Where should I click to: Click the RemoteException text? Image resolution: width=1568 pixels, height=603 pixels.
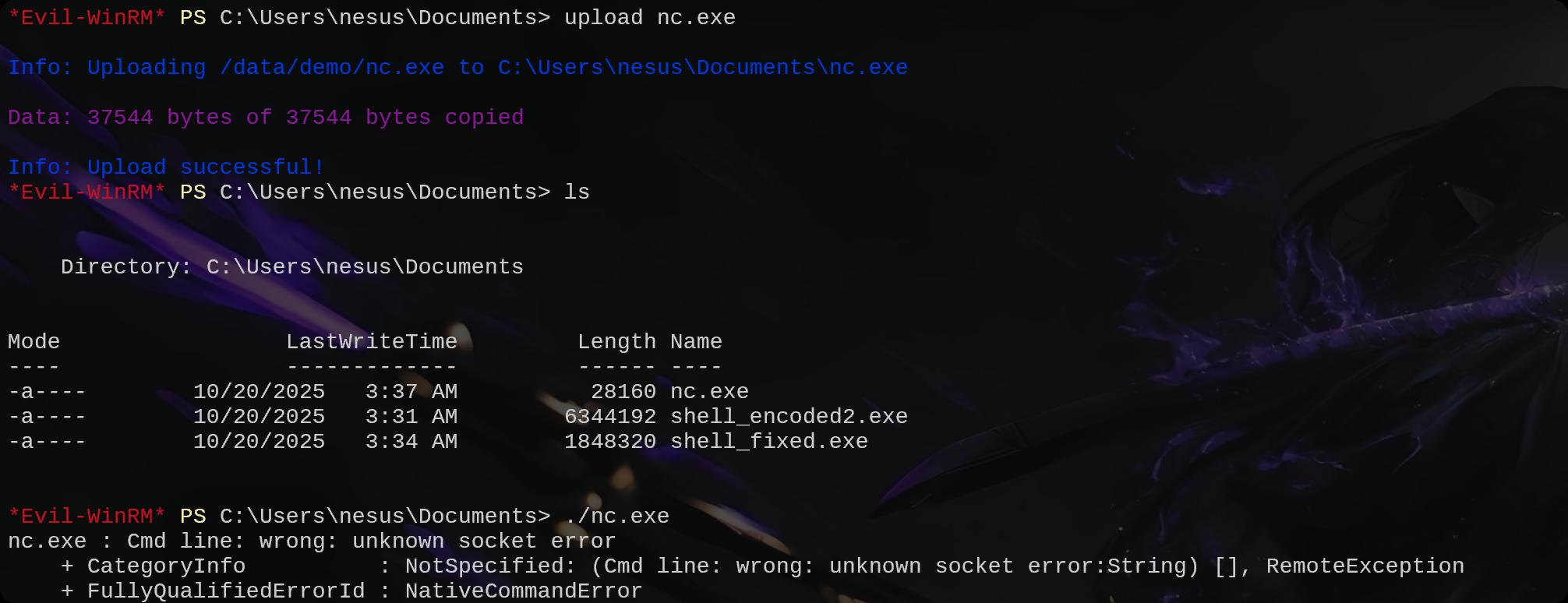[1365, 566]
